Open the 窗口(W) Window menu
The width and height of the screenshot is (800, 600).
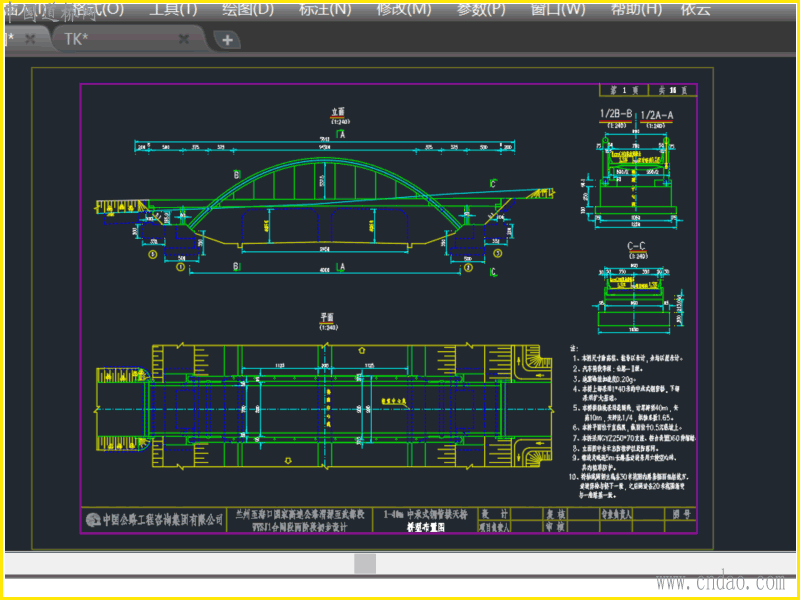(x=558, y=9)
